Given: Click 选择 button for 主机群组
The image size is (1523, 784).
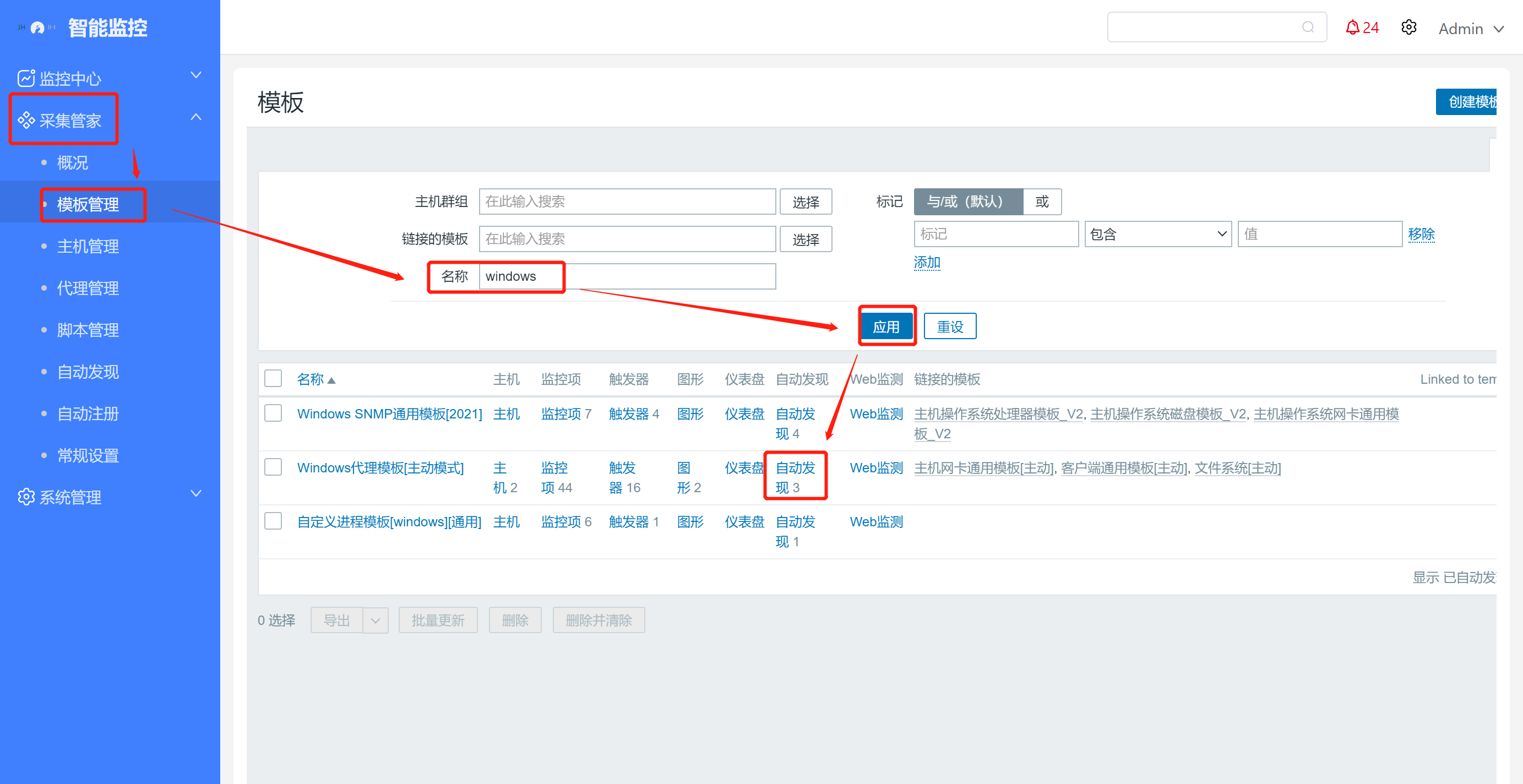Looking at the screenshot, I should 805,202.
